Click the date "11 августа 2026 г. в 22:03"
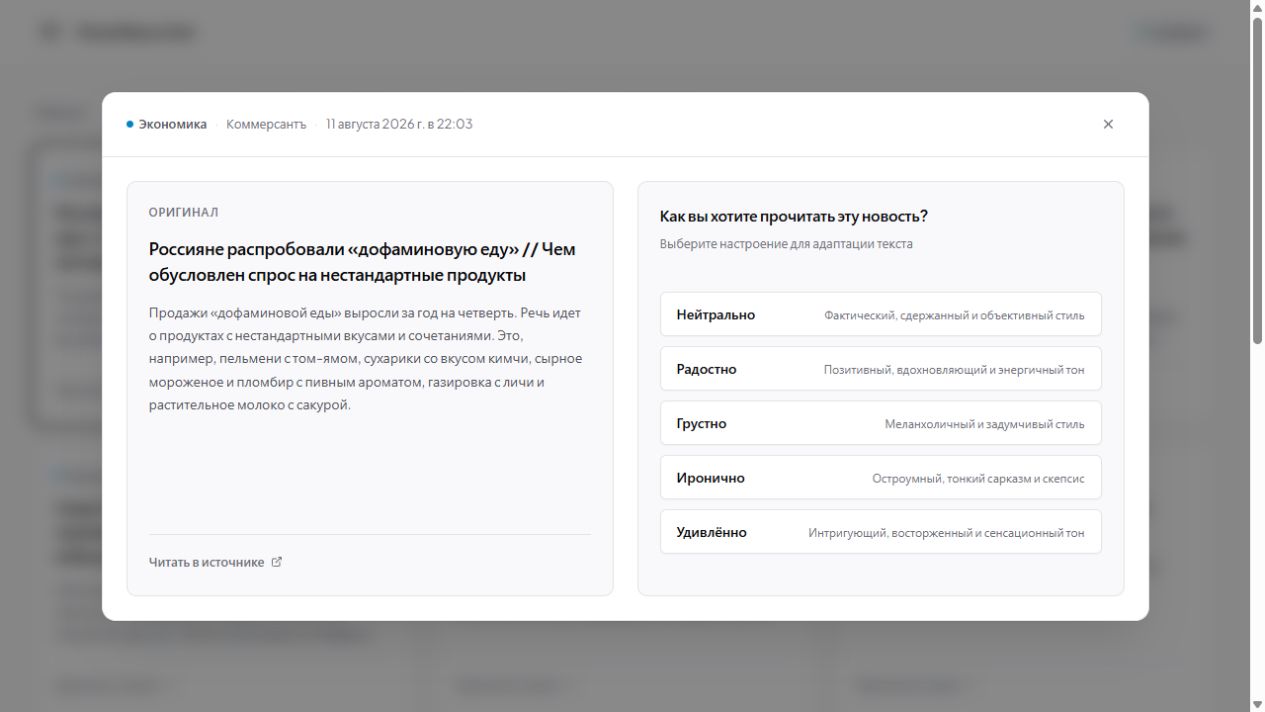Viewport: 1265px width, 712px height. point(399,125)
